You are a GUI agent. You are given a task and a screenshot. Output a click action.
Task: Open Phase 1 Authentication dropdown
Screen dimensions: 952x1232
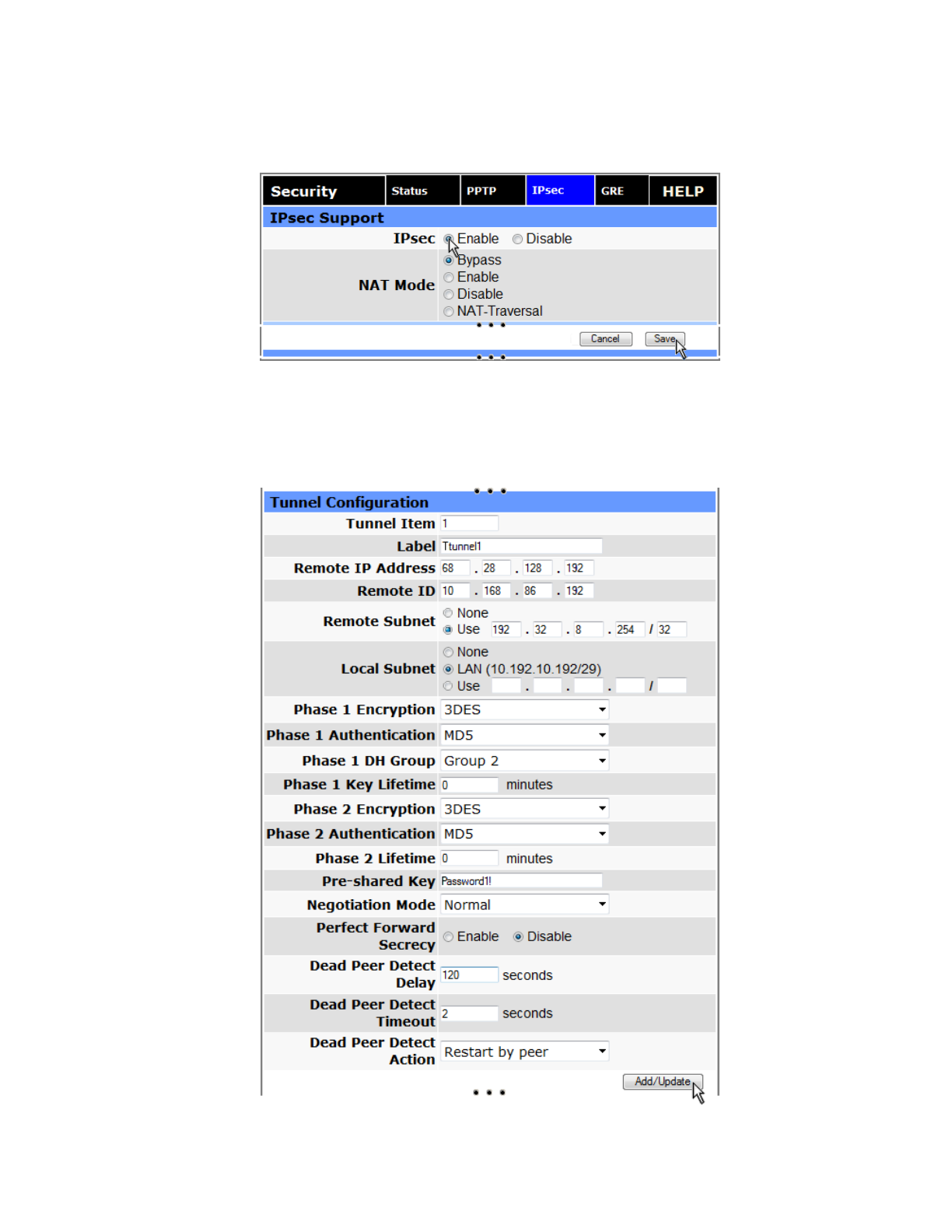pos(524,735)
